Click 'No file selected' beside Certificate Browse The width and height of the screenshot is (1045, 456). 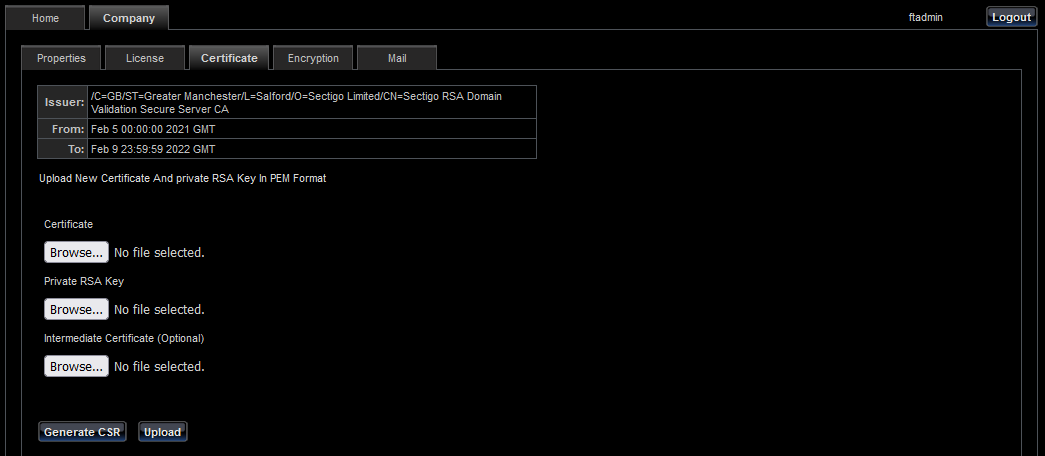pos(159,252)
